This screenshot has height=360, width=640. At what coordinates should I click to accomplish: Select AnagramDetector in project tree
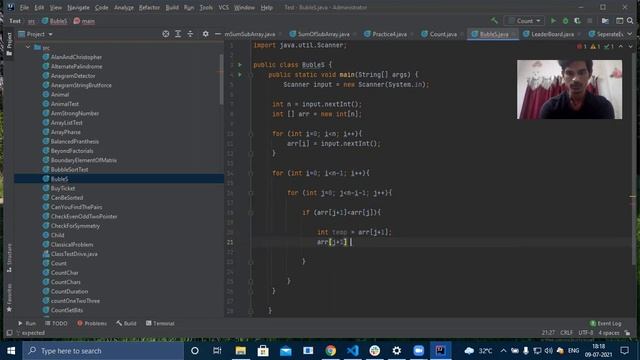pos(73,76)
